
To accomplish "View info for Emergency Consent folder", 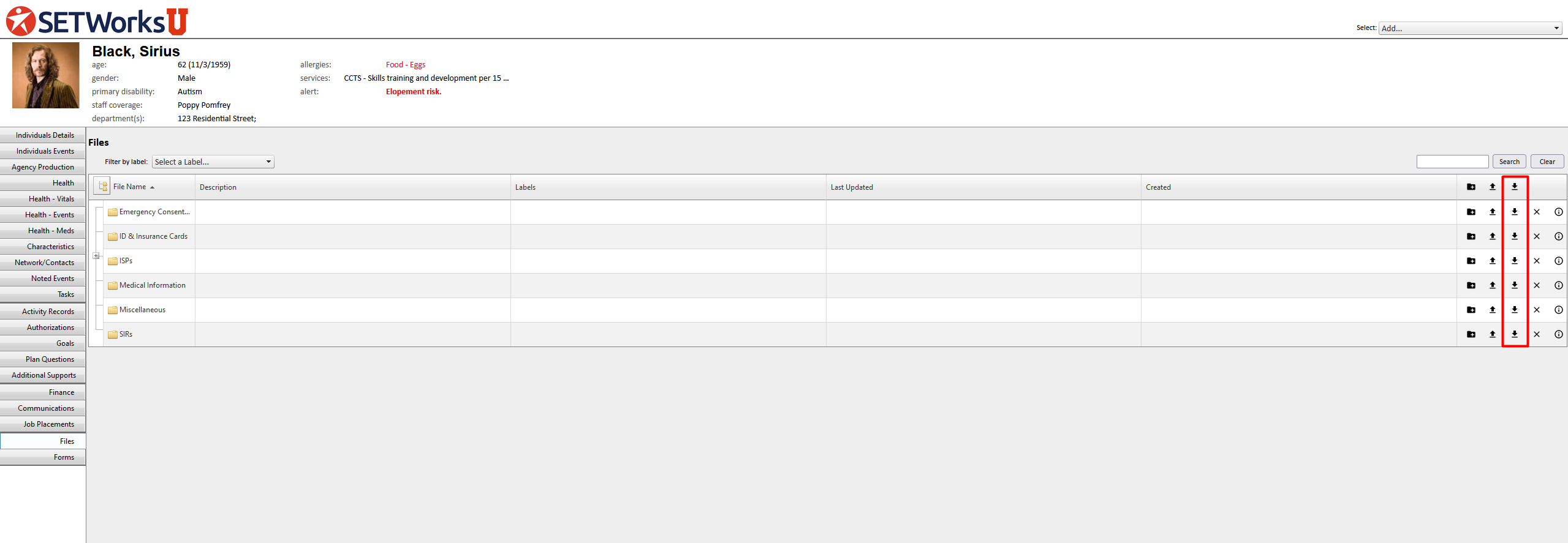I will pyautogui.click(x=1558, y=212).
